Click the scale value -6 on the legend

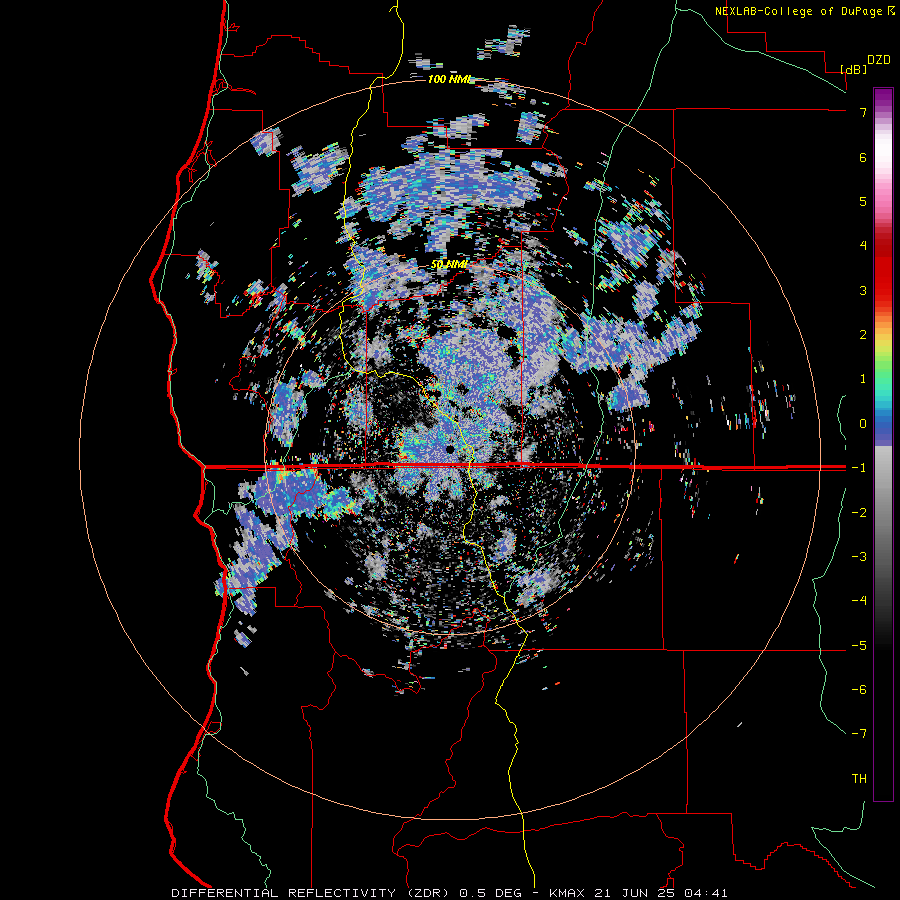(x=859, y=690)
